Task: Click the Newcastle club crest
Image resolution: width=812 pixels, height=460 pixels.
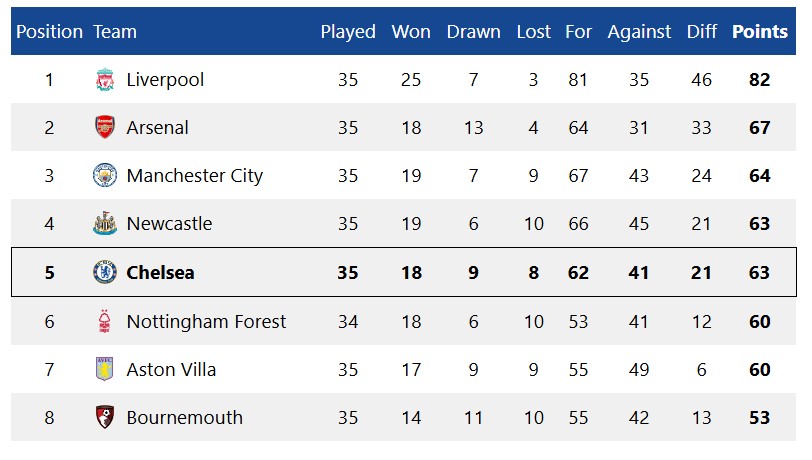Action: 105,223
